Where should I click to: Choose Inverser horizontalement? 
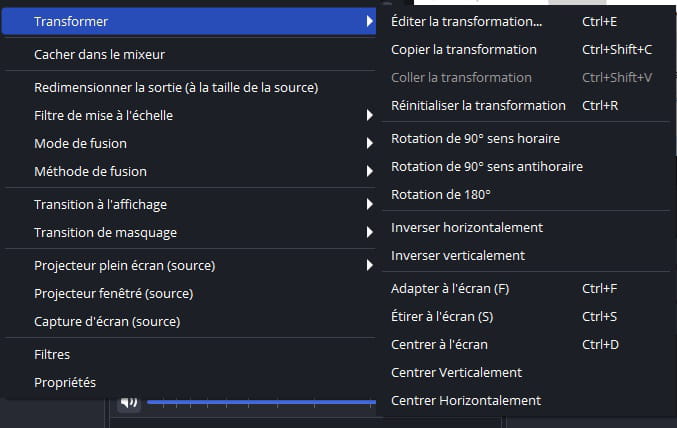pyautogui.click(x=525, y=227)
